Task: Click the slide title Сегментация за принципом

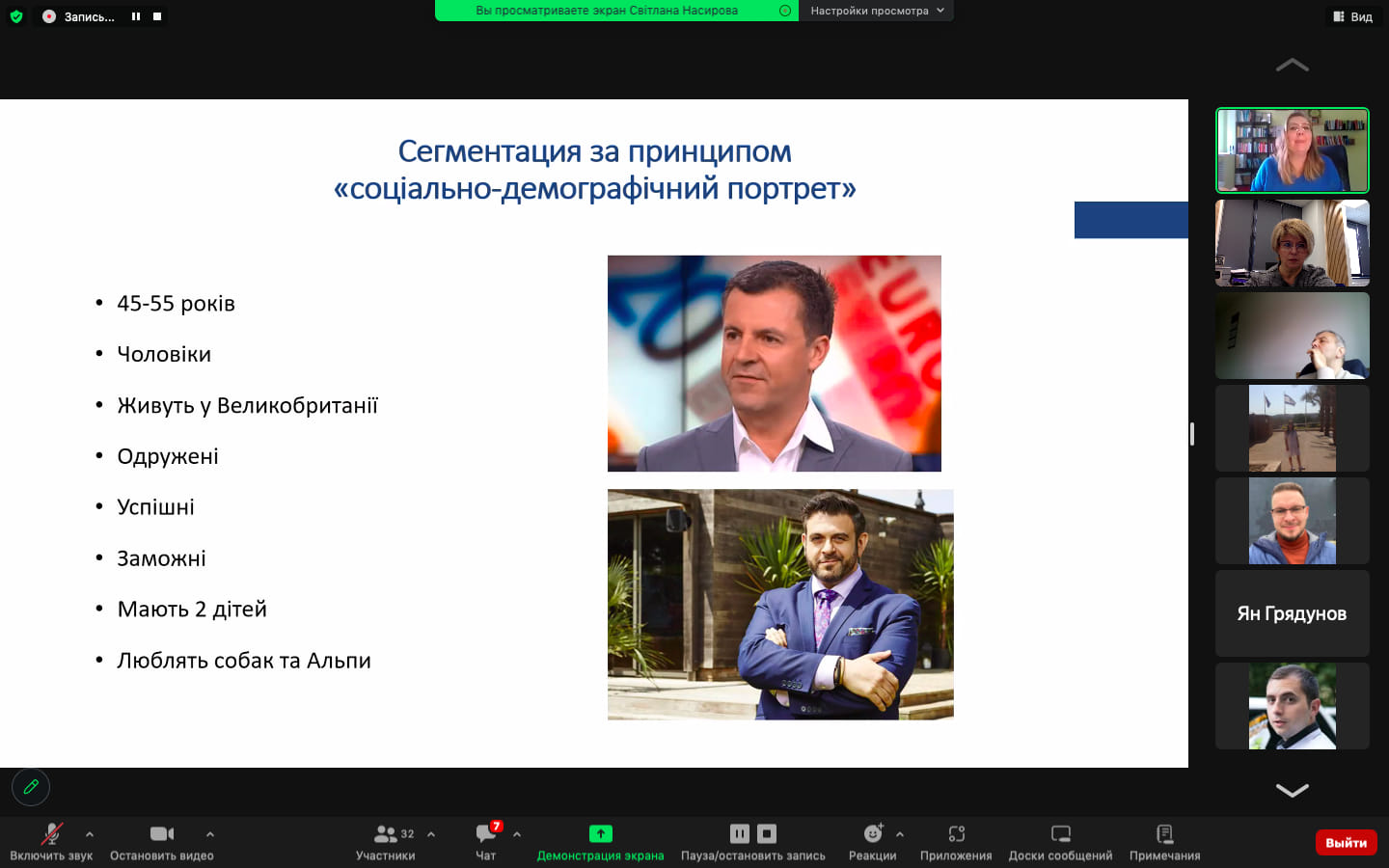Action: point(594,151)
